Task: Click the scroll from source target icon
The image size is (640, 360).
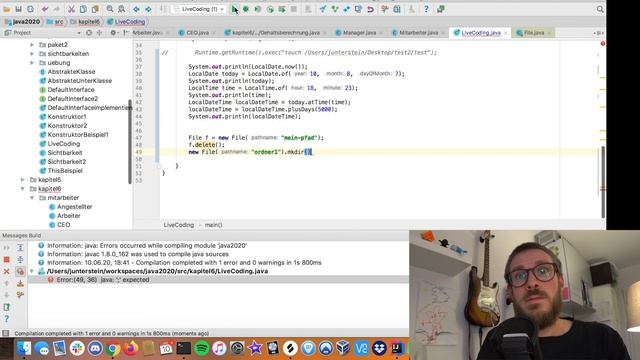Action: pos(89,33)
